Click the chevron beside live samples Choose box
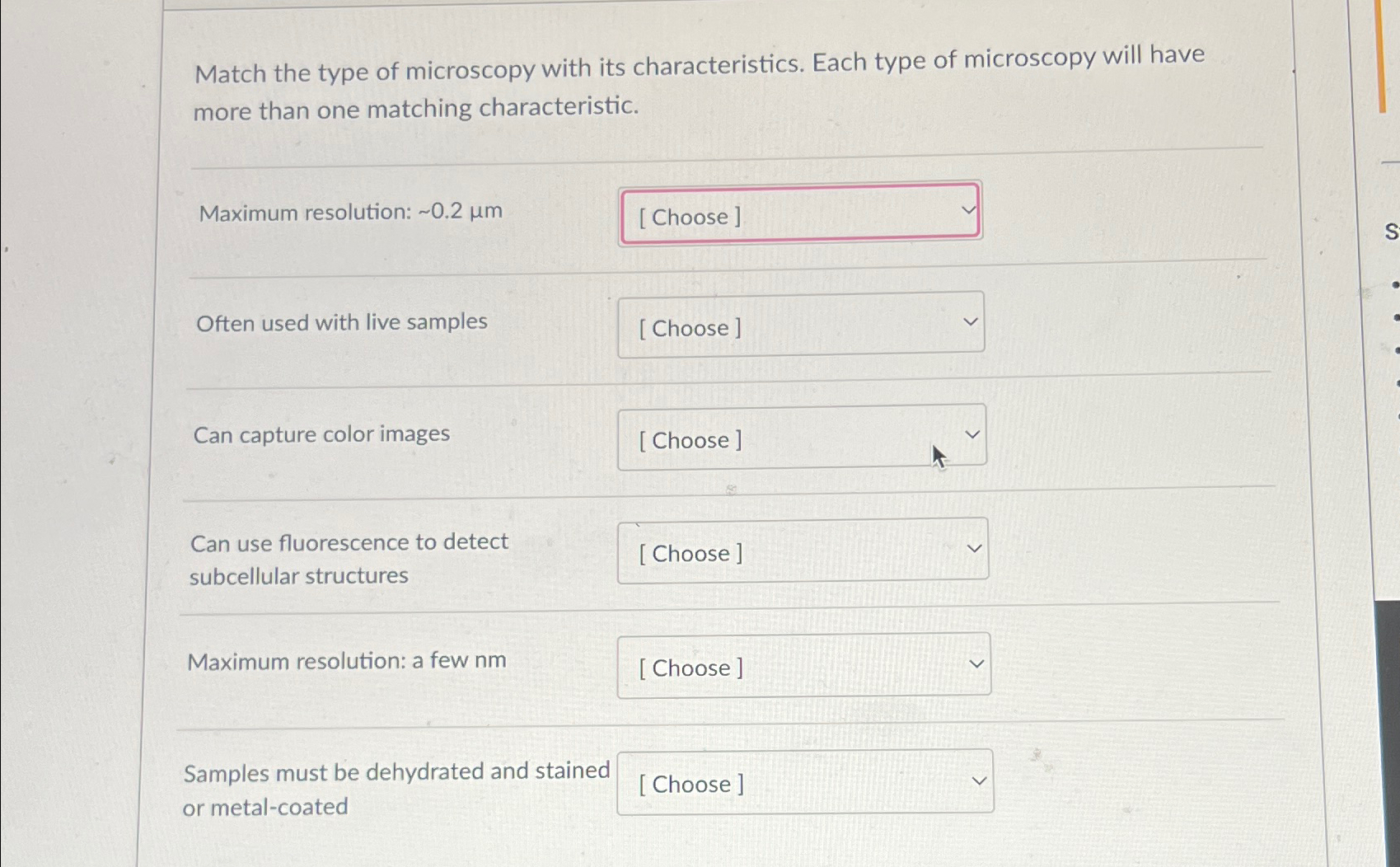The width and height of the screenshot is (1400, 867). click(972, 321)
